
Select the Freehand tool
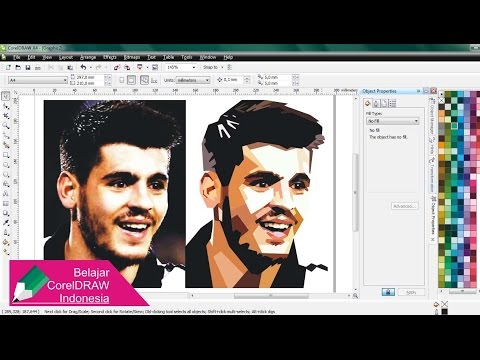point(6,135)
